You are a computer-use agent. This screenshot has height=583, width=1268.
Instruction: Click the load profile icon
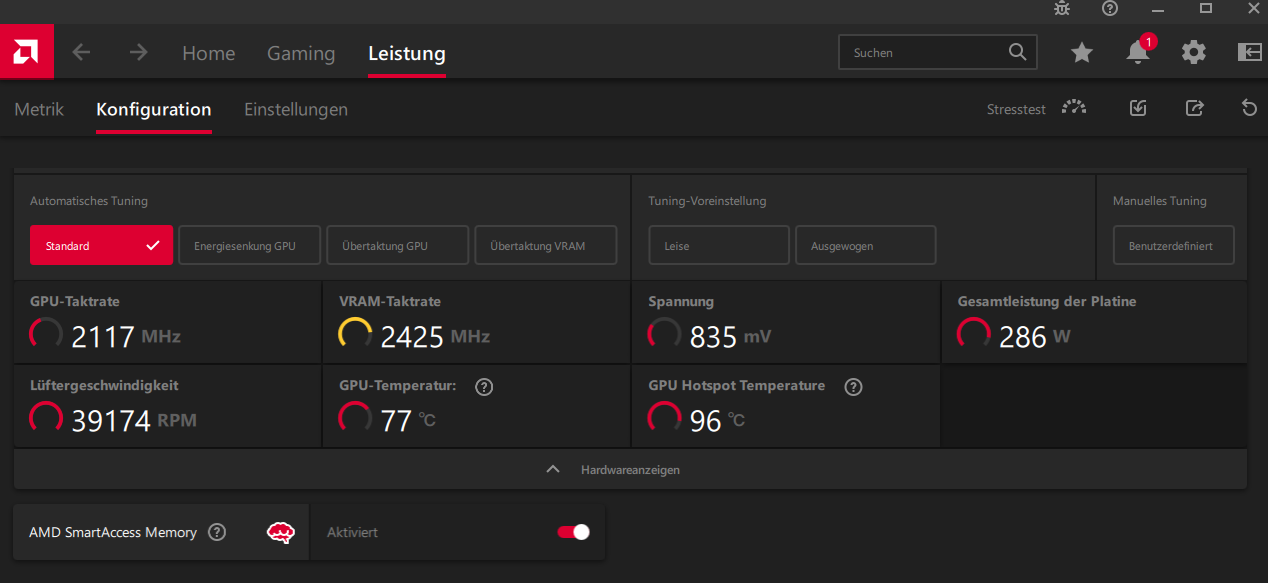point(1138,108)
